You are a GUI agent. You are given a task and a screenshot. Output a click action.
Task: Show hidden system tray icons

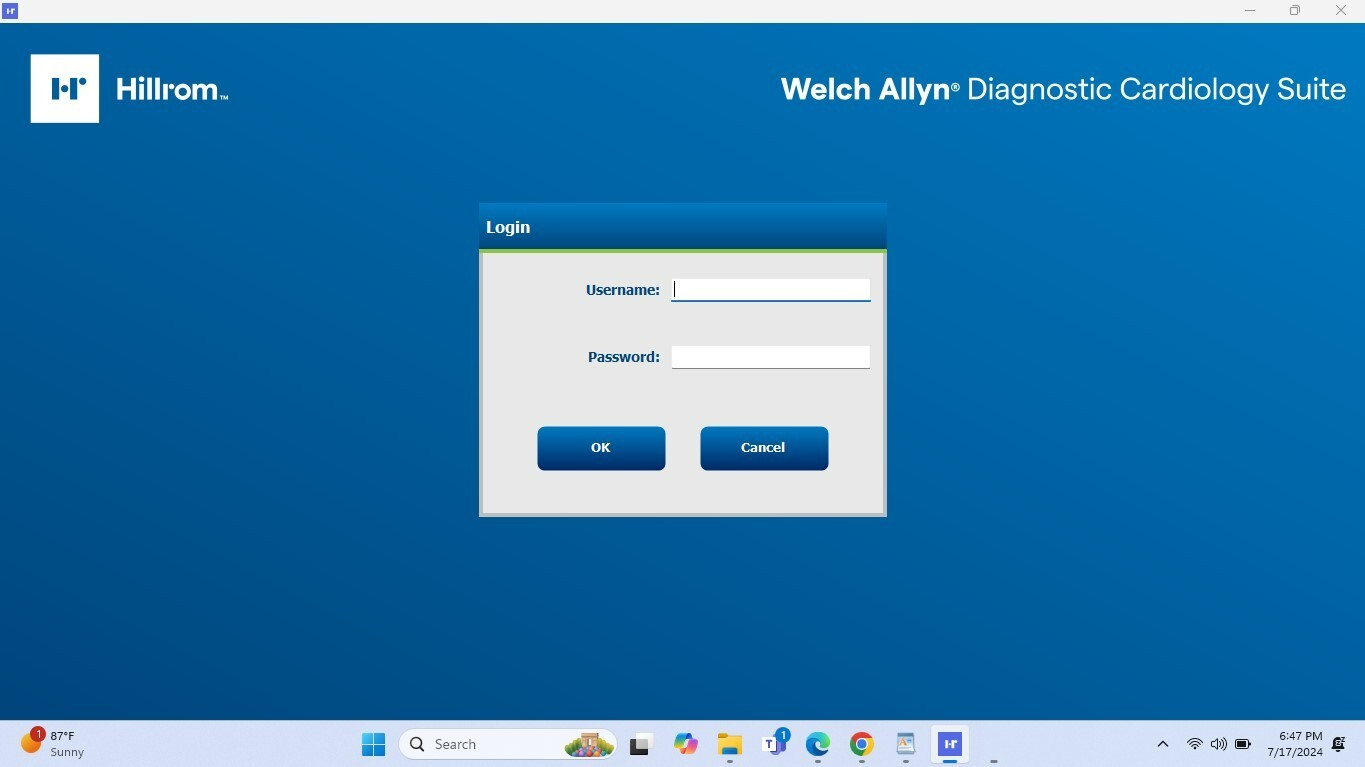click(x=1162, y=744)
